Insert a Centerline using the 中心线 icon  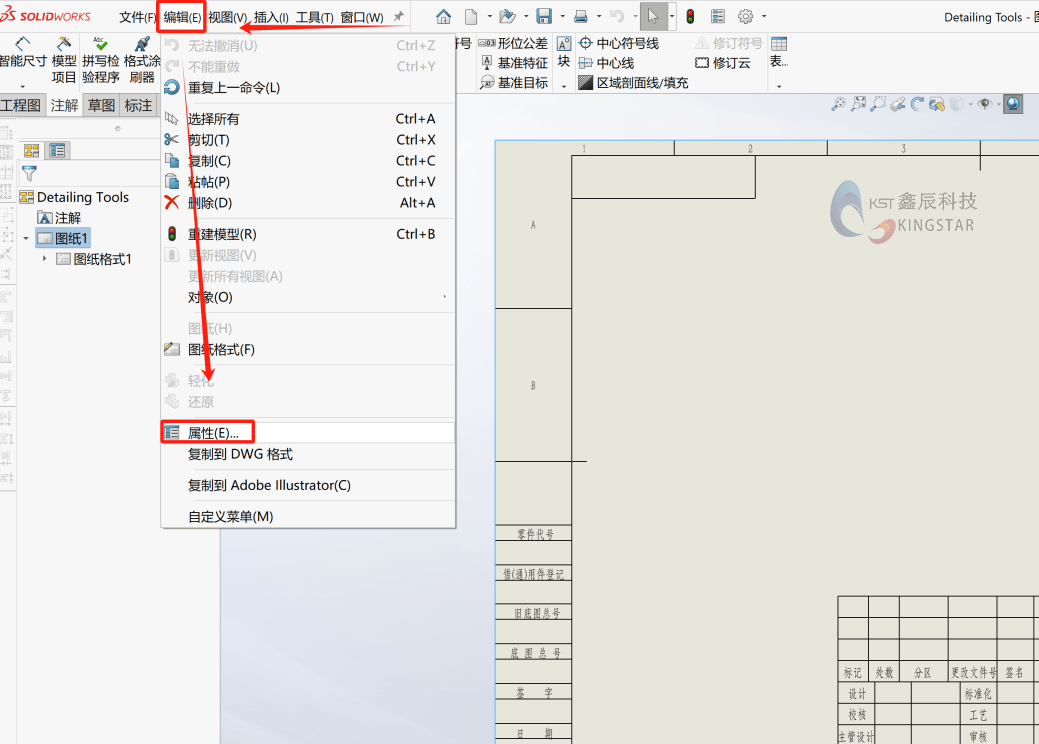click(585, 62)
